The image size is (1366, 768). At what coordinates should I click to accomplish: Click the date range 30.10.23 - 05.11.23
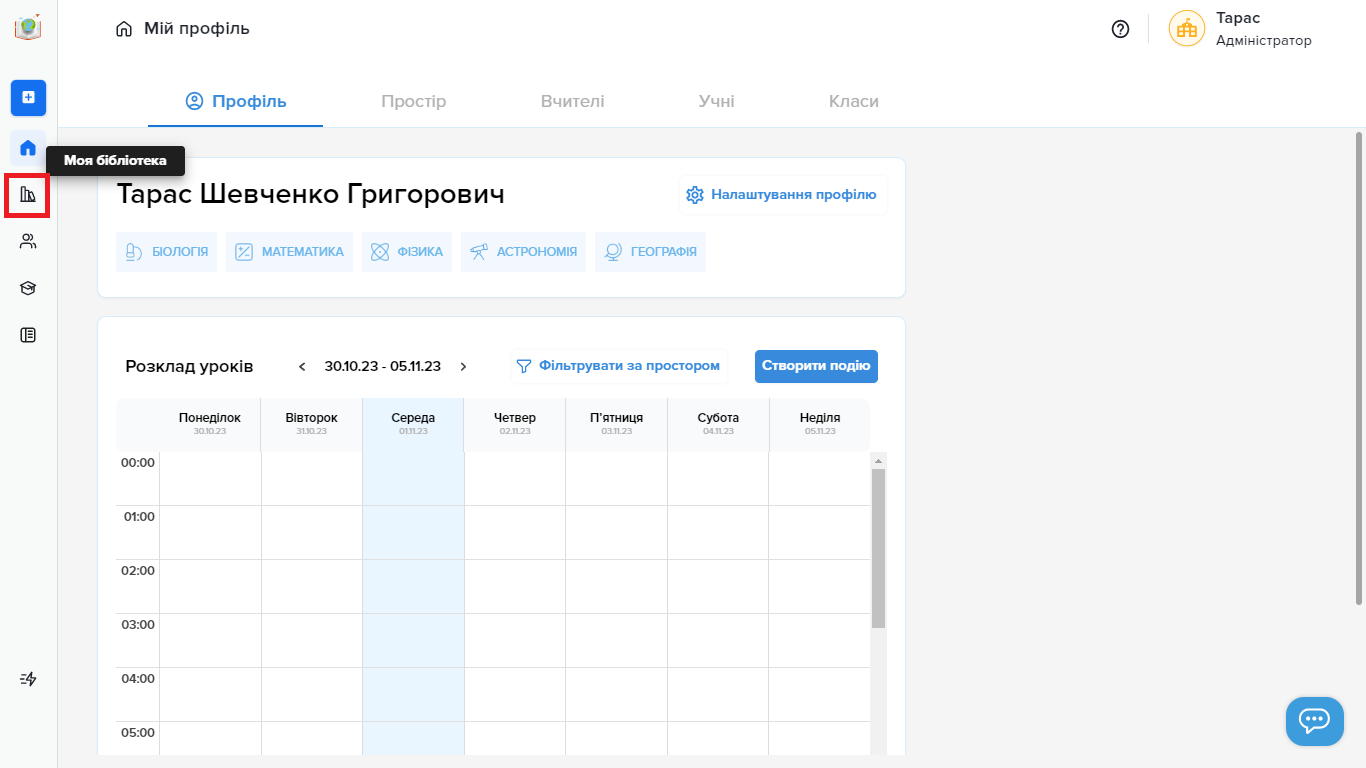point(383,366)
